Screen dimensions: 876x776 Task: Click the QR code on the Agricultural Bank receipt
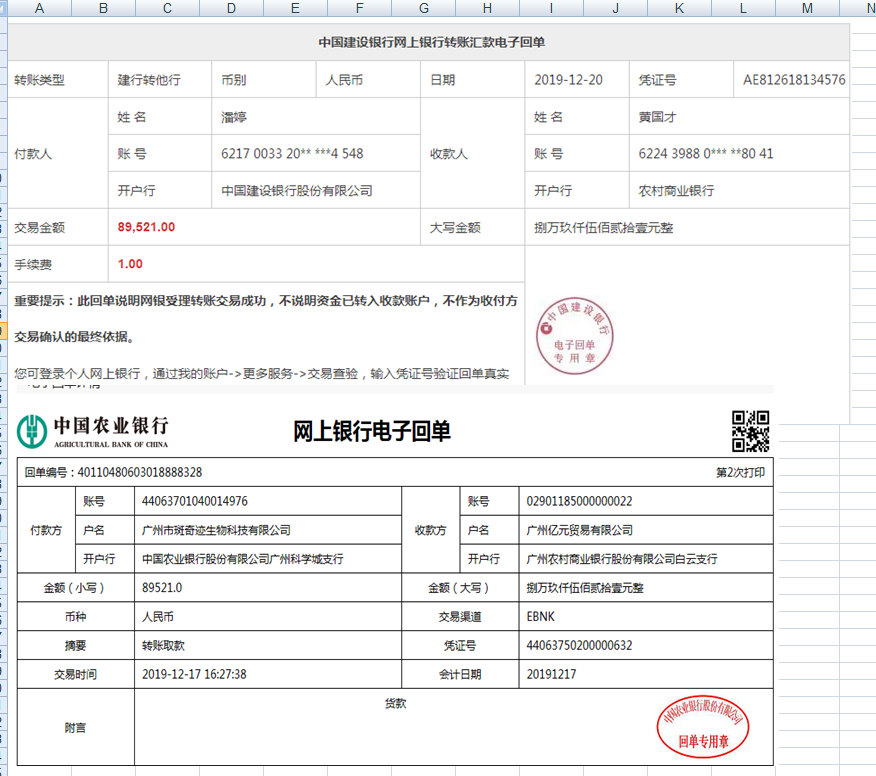(x=750, y=431)
